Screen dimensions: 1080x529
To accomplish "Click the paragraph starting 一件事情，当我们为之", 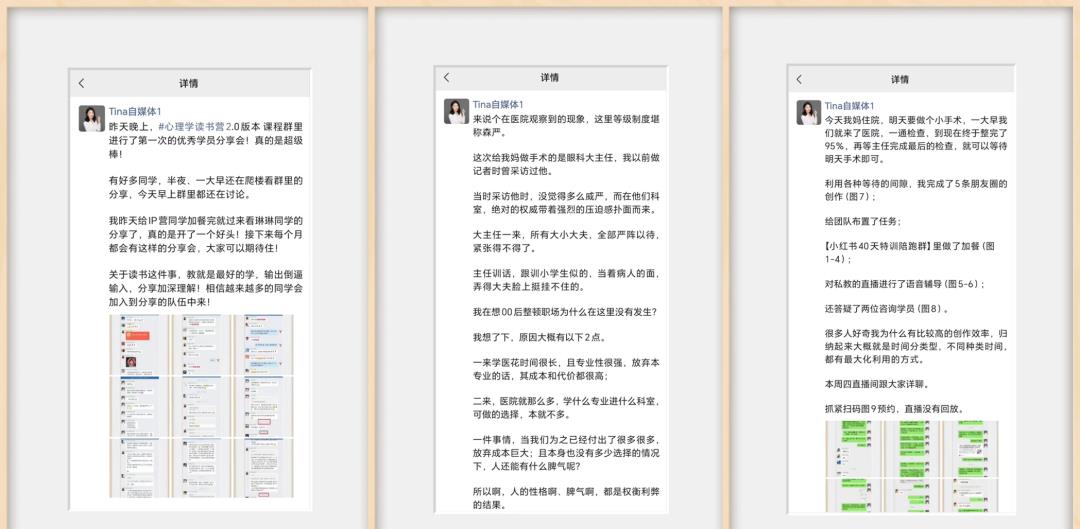I will coord(567,453).
